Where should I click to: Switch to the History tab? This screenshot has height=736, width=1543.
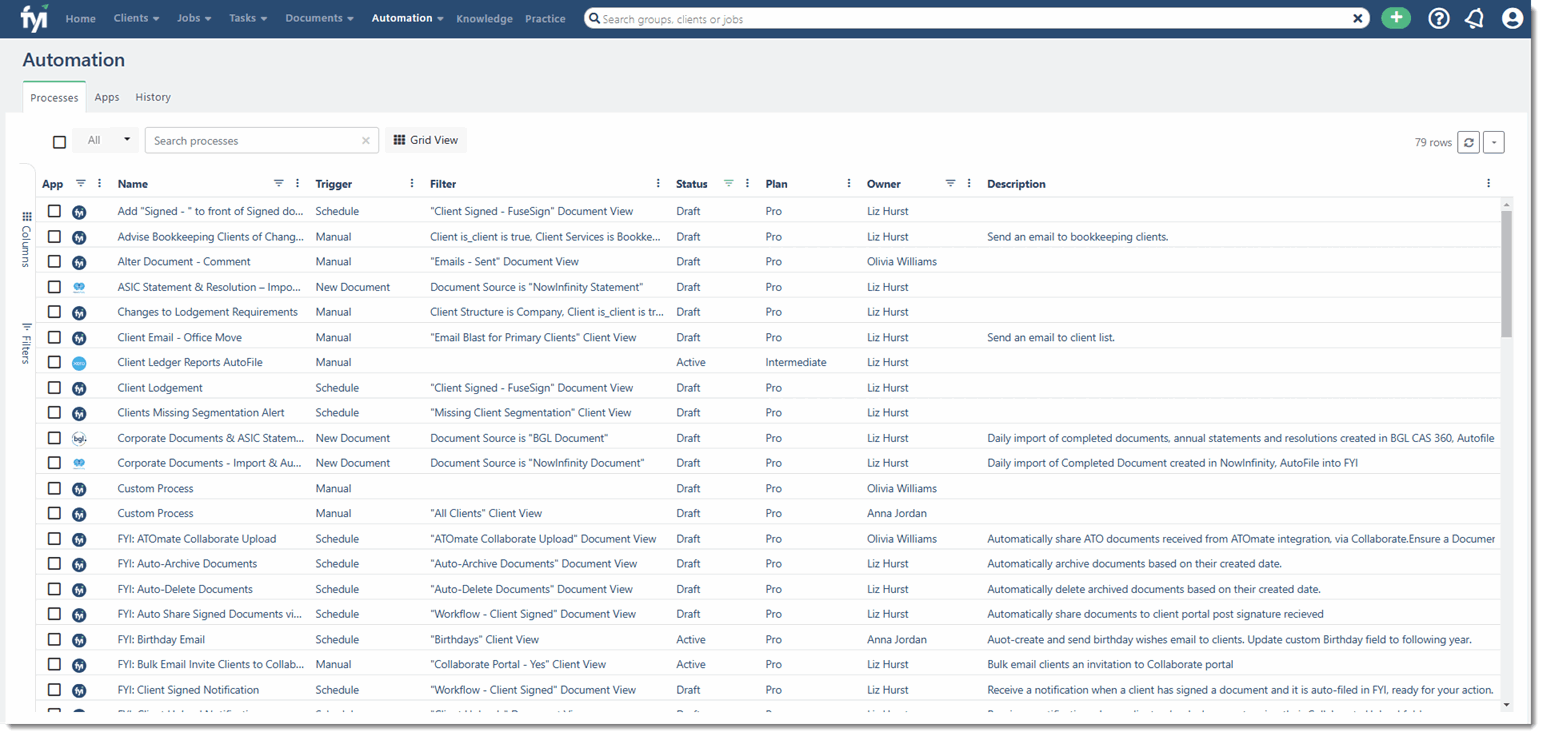pos(152,97)
